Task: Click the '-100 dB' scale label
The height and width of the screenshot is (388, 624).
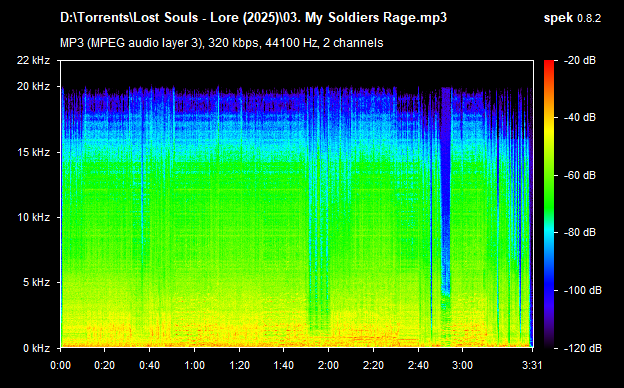Action: click(x=583, y=290)
